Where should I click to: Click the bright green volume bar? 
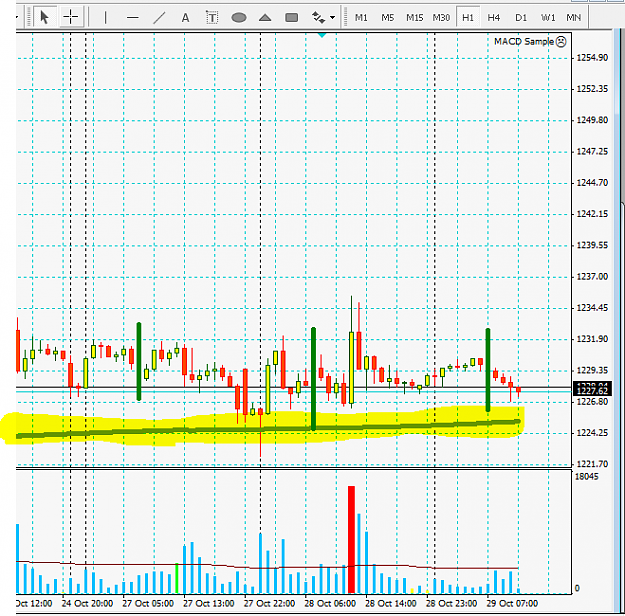click(177, 579)
